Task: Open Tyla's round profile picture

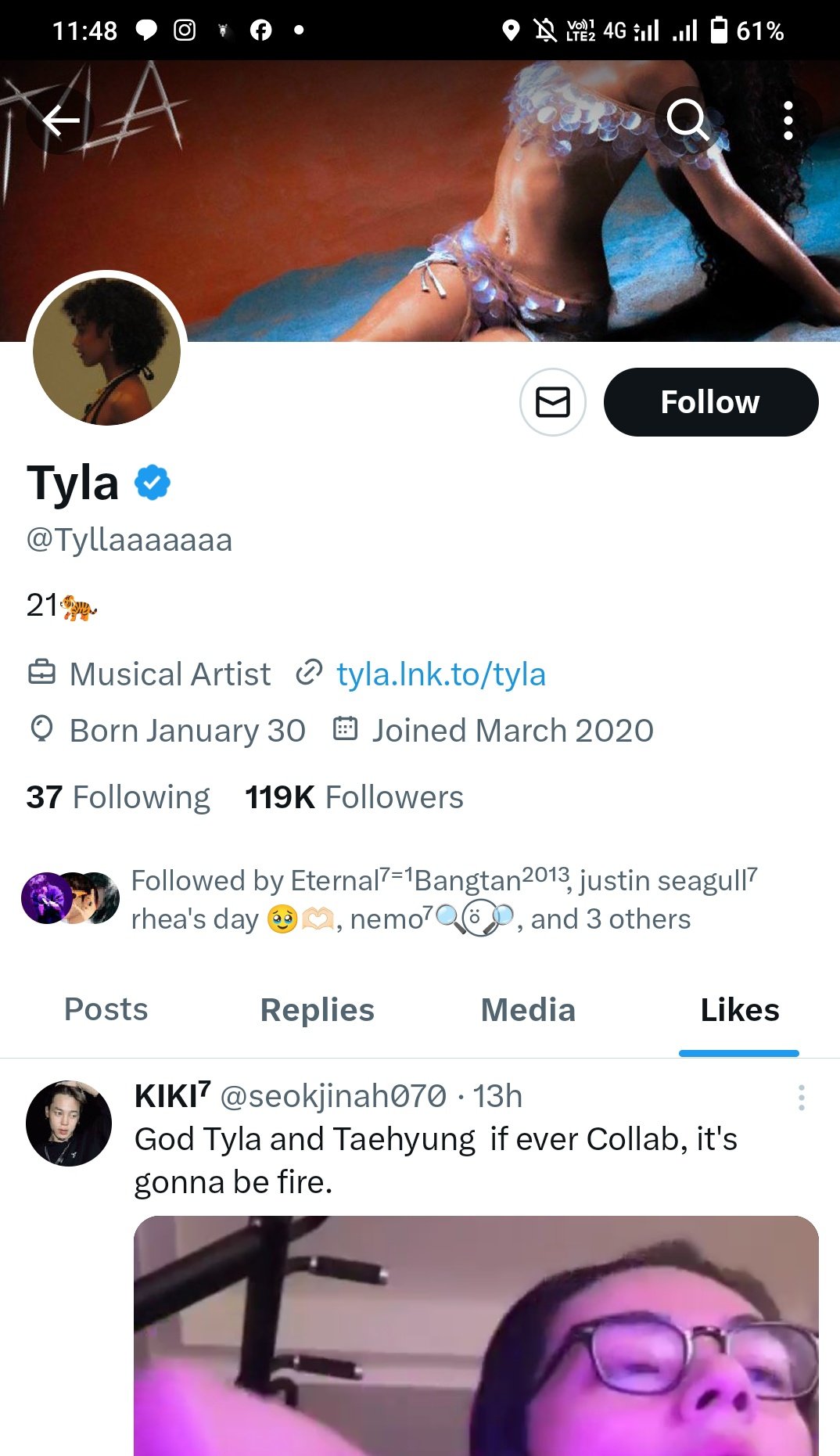Action: pyautogui.click(x=107, y=351)
